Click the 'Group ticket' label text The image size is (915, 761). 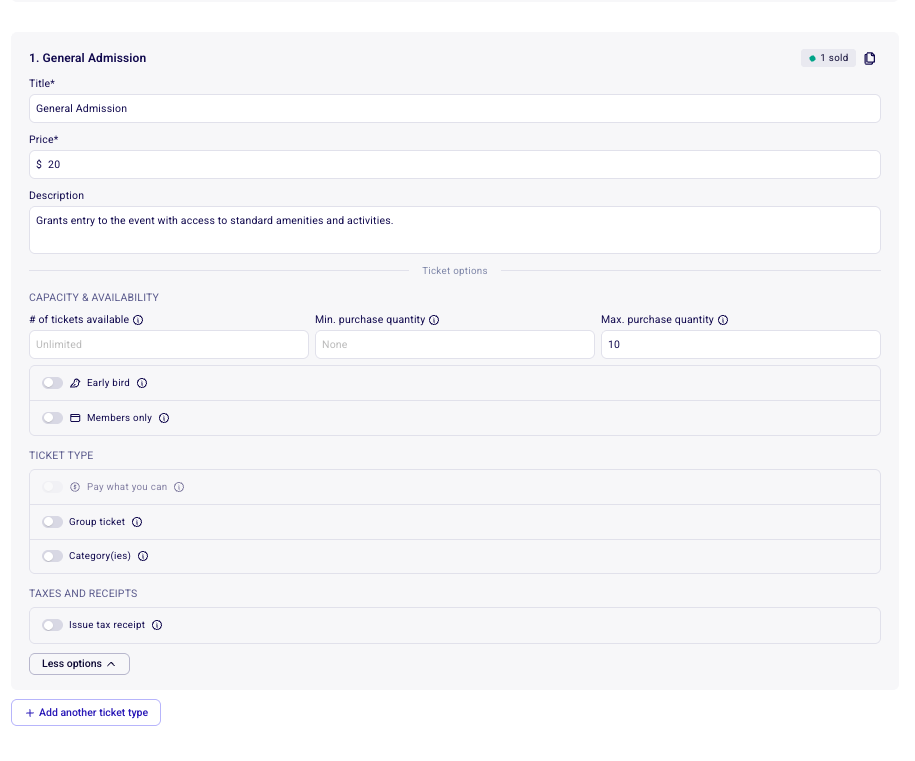(97, 522)
